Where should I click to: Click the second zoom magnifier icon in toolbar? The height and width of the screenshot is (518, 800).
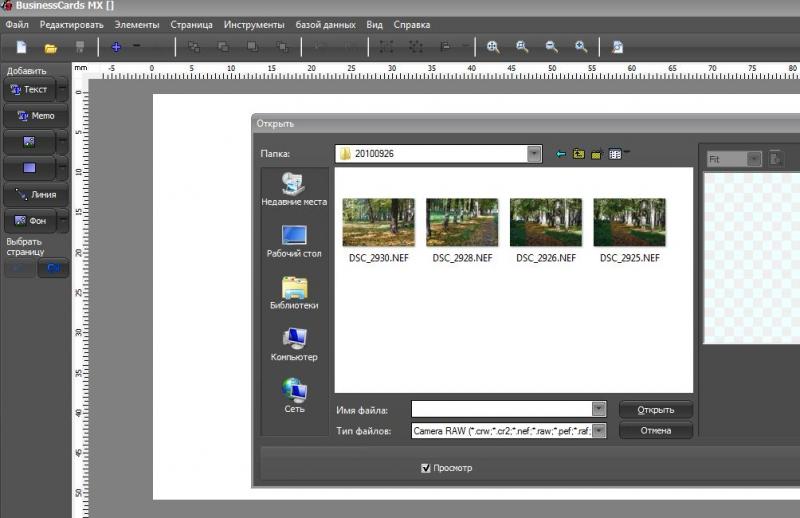tap(522, 47)
